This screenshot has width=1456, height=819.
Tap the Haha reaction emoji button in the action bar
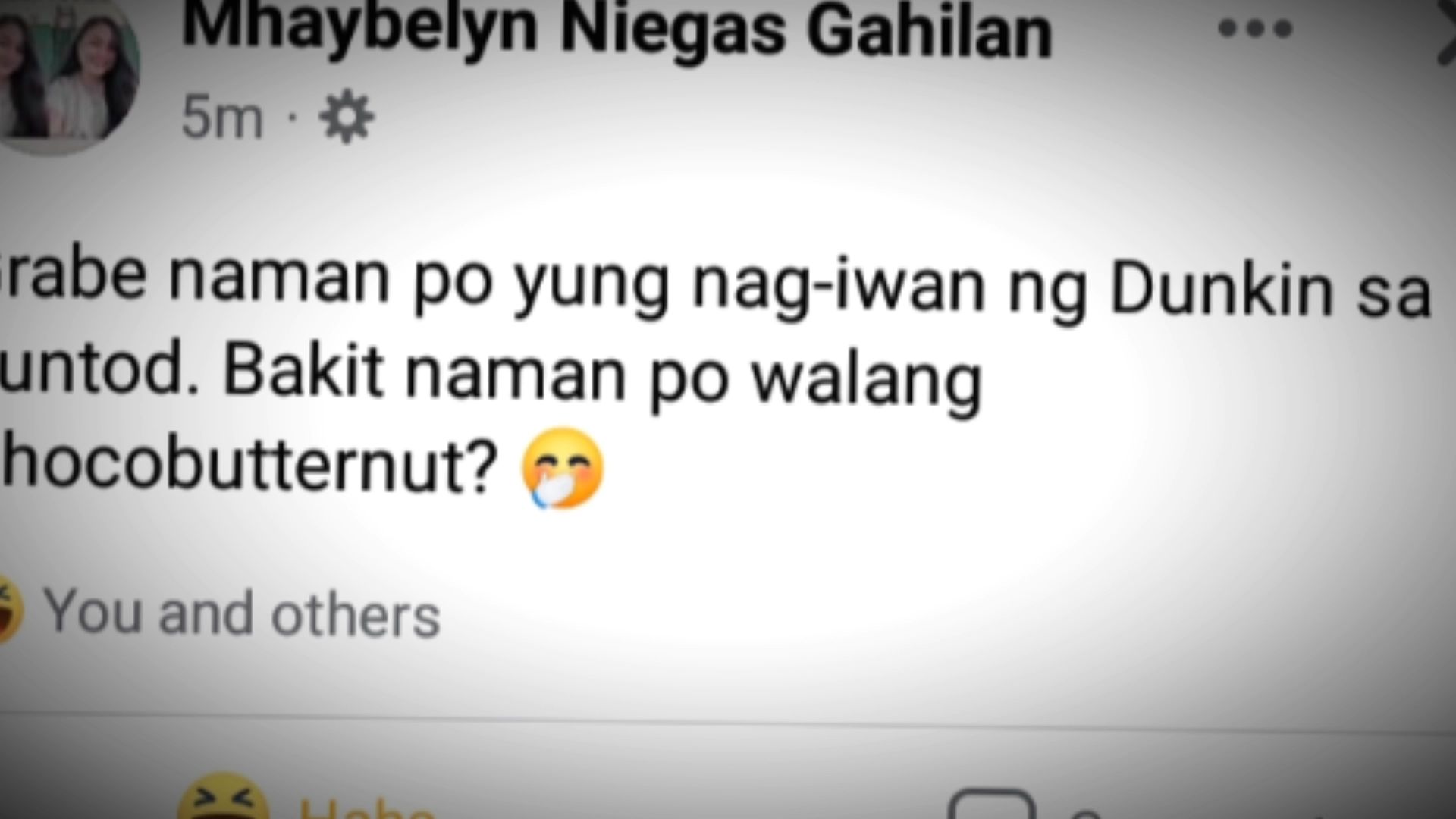(x=223, y=796)
